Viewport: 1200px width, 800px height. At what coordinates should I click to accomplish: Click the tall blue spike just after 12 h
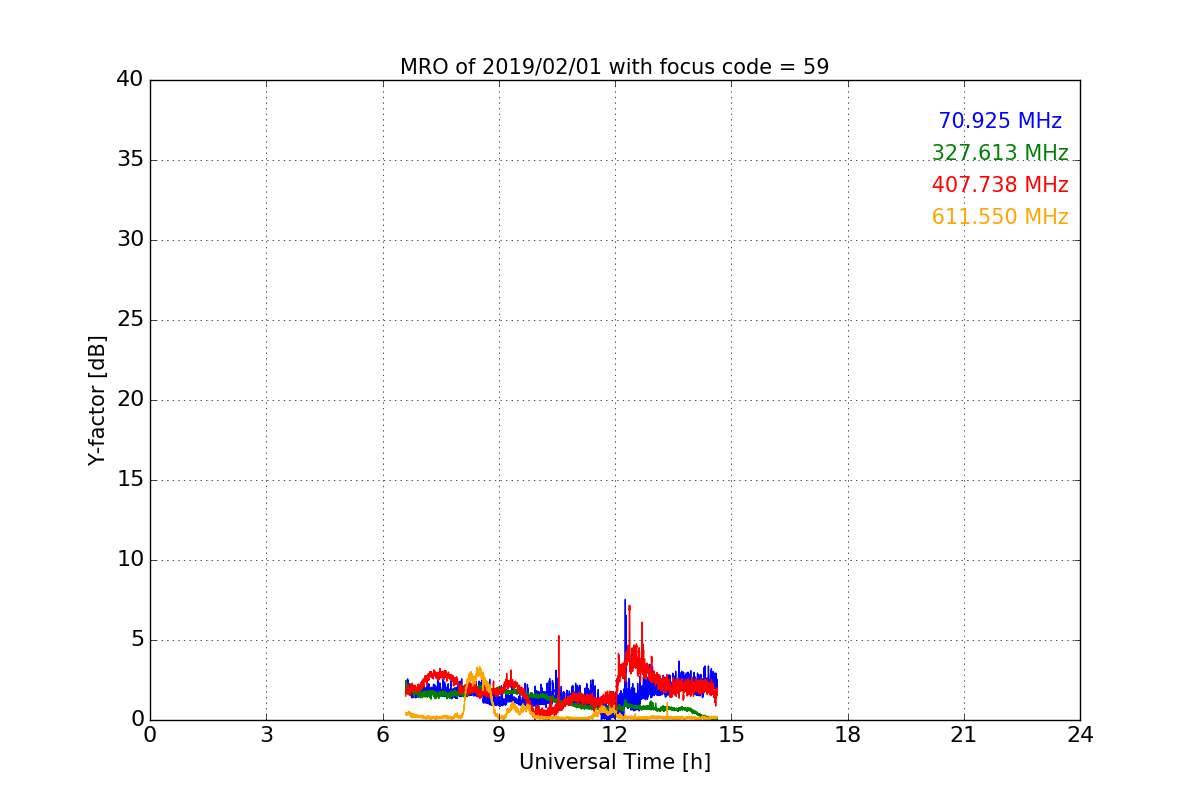(x=625, y=630)
